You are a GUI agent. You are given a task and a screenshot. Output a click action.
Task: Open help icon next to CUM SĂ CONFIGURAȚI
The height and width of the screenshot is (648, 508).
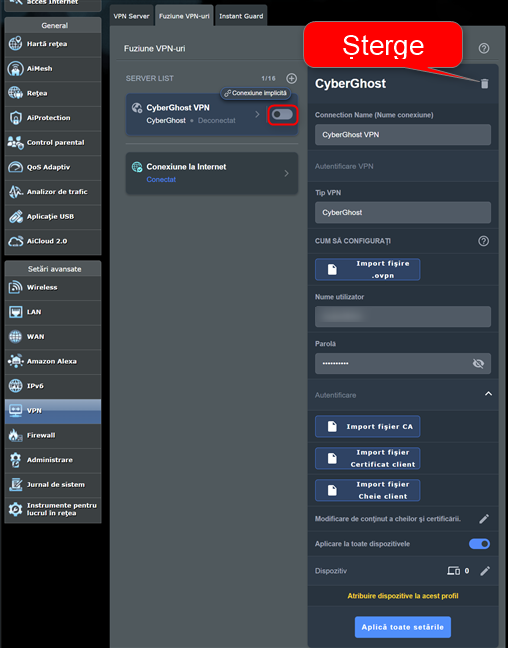(483, 241)
